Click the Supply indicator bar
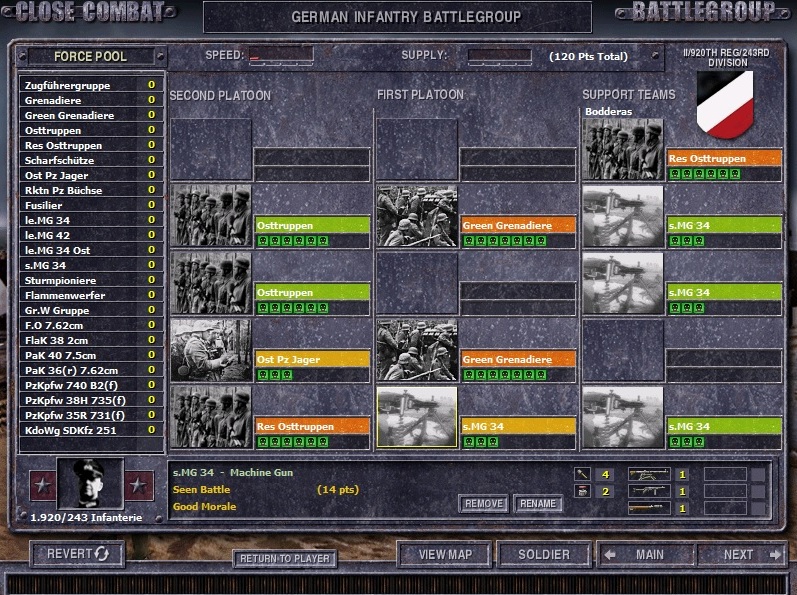 (x=500, y=56)
